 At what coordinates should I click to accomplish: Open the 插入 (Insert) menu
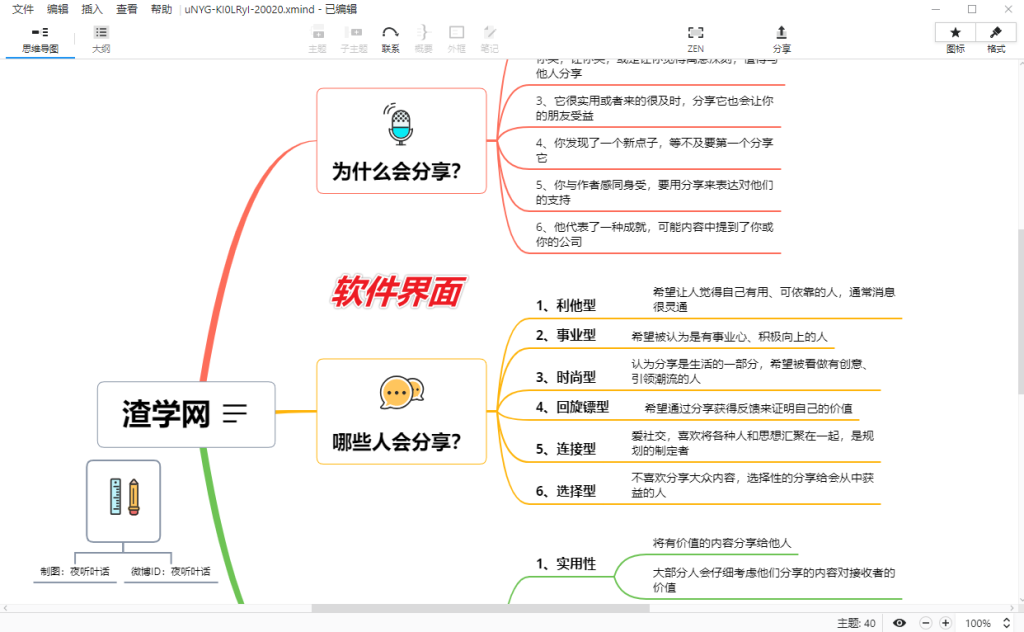[93, 9]
